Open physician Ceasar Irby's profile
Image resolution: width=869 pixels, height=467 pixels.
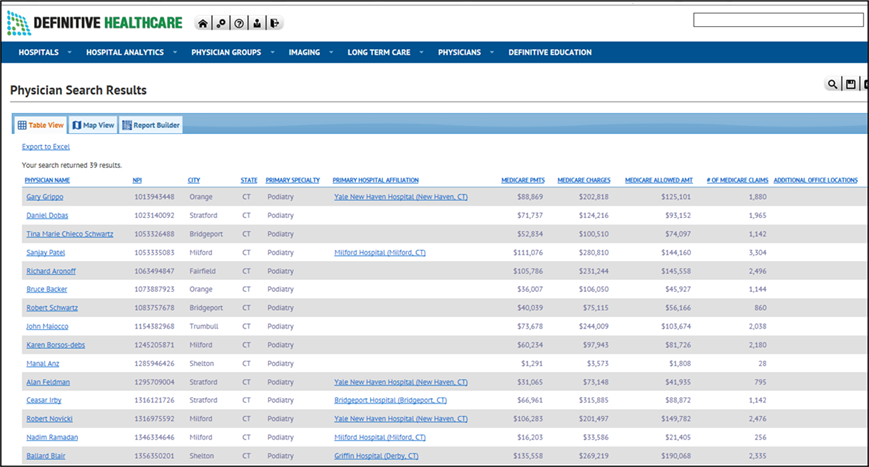44,400
